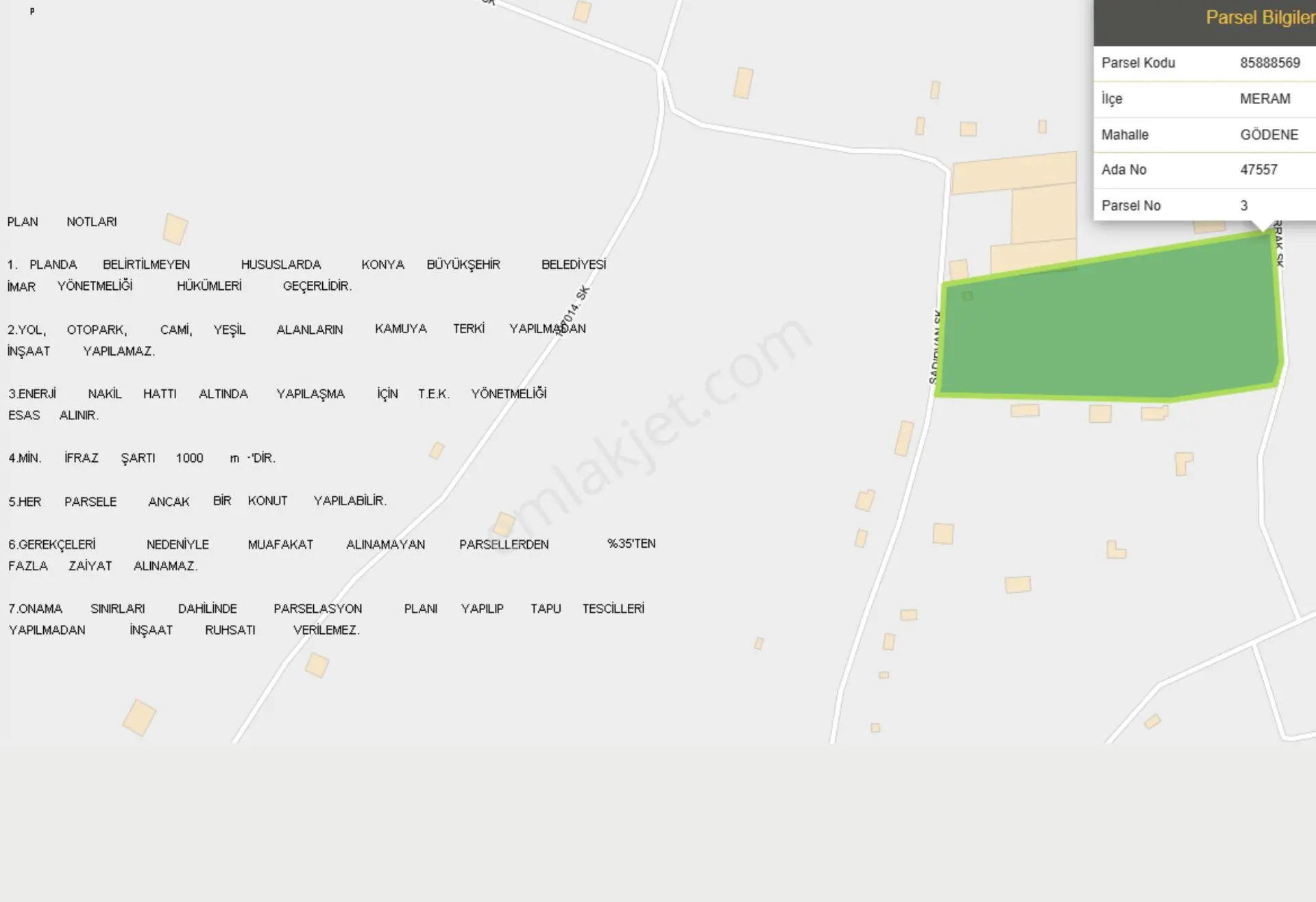Click the Parsel Kodu label

click(x=1138, y=63)
